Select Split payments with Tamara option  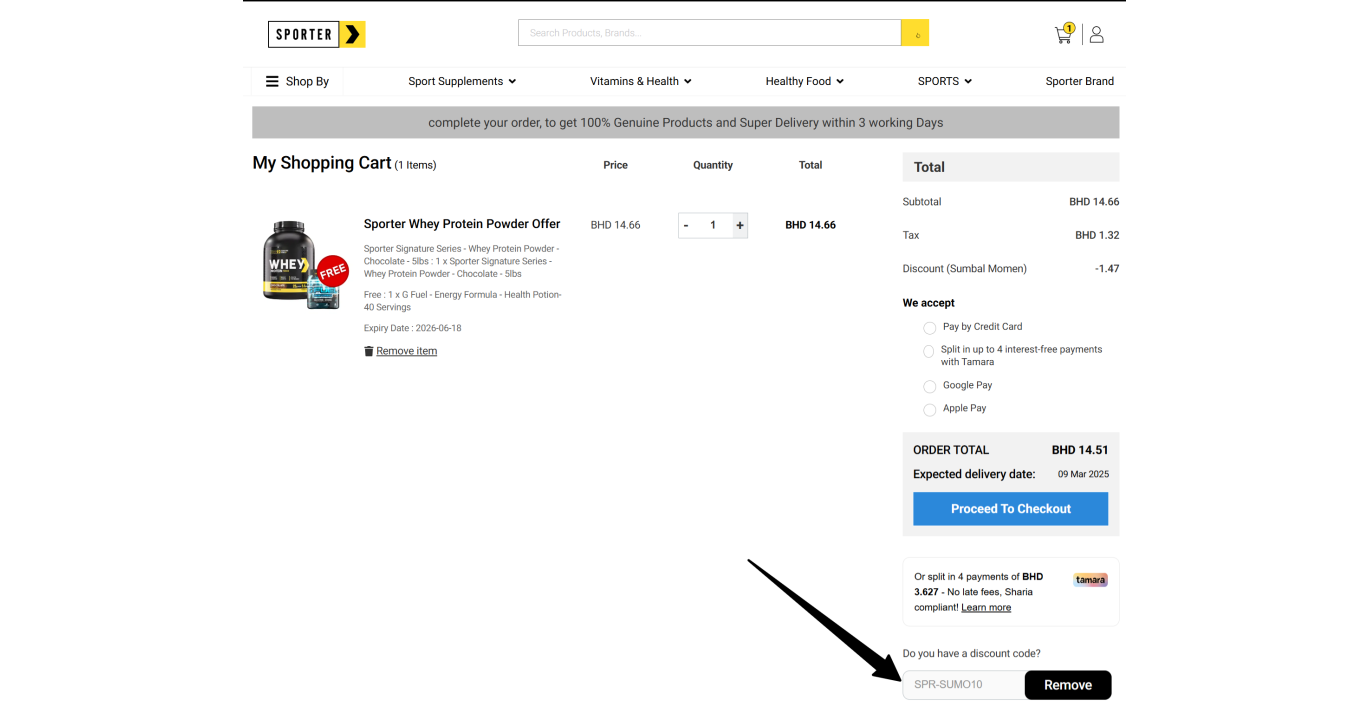[930, 351]
